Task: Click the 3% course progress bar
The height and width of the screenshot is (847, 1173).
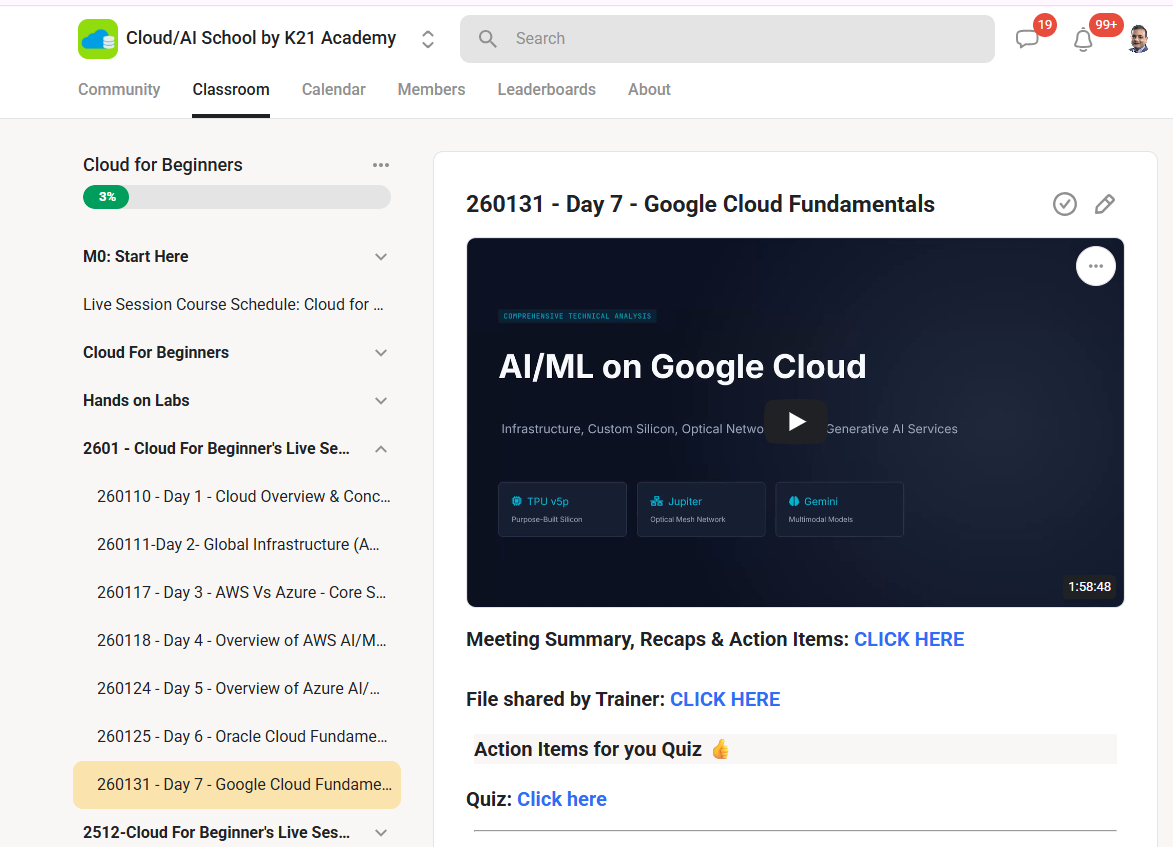Action: click(x=236, y=197)
